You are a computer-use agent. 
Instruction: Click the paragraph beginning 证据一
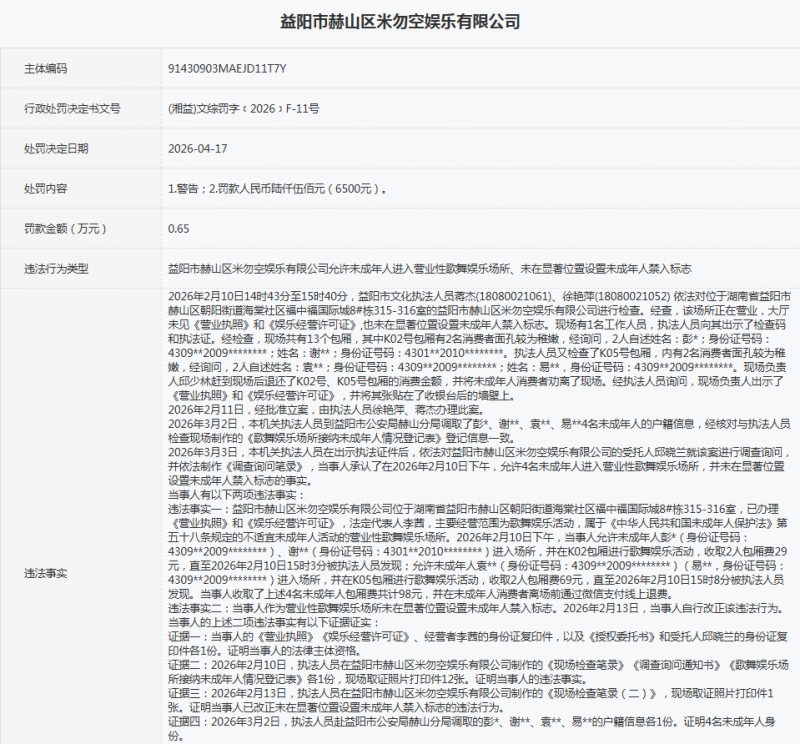point(478,643)
